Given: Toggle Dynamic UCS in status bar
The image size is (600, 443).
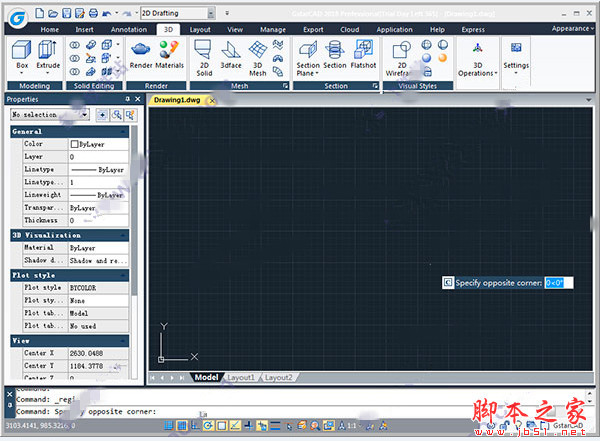Looking at the screenshot, I should [x=248, y=425].
